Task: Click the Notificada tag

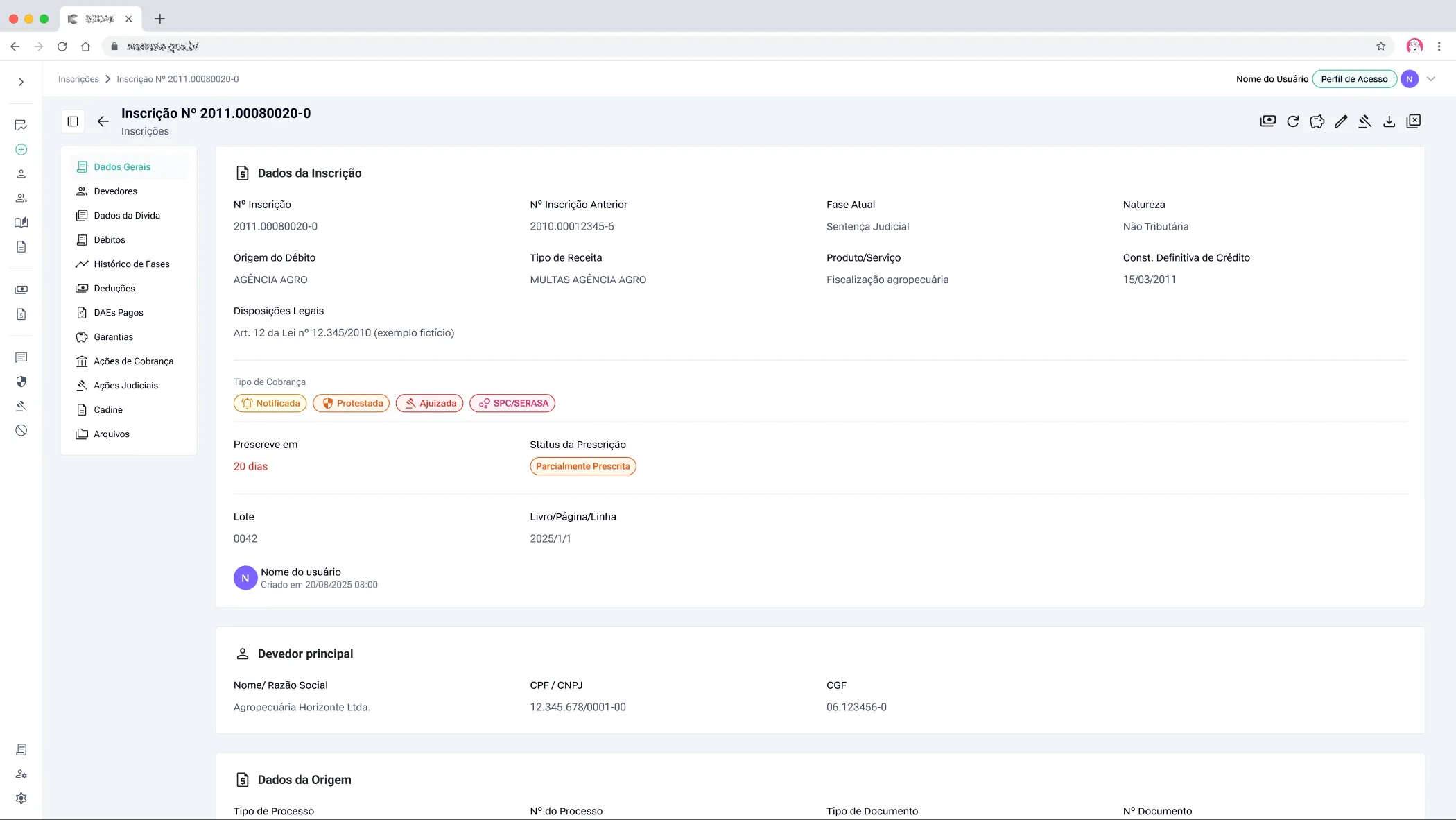Action: tap(270, 403)
